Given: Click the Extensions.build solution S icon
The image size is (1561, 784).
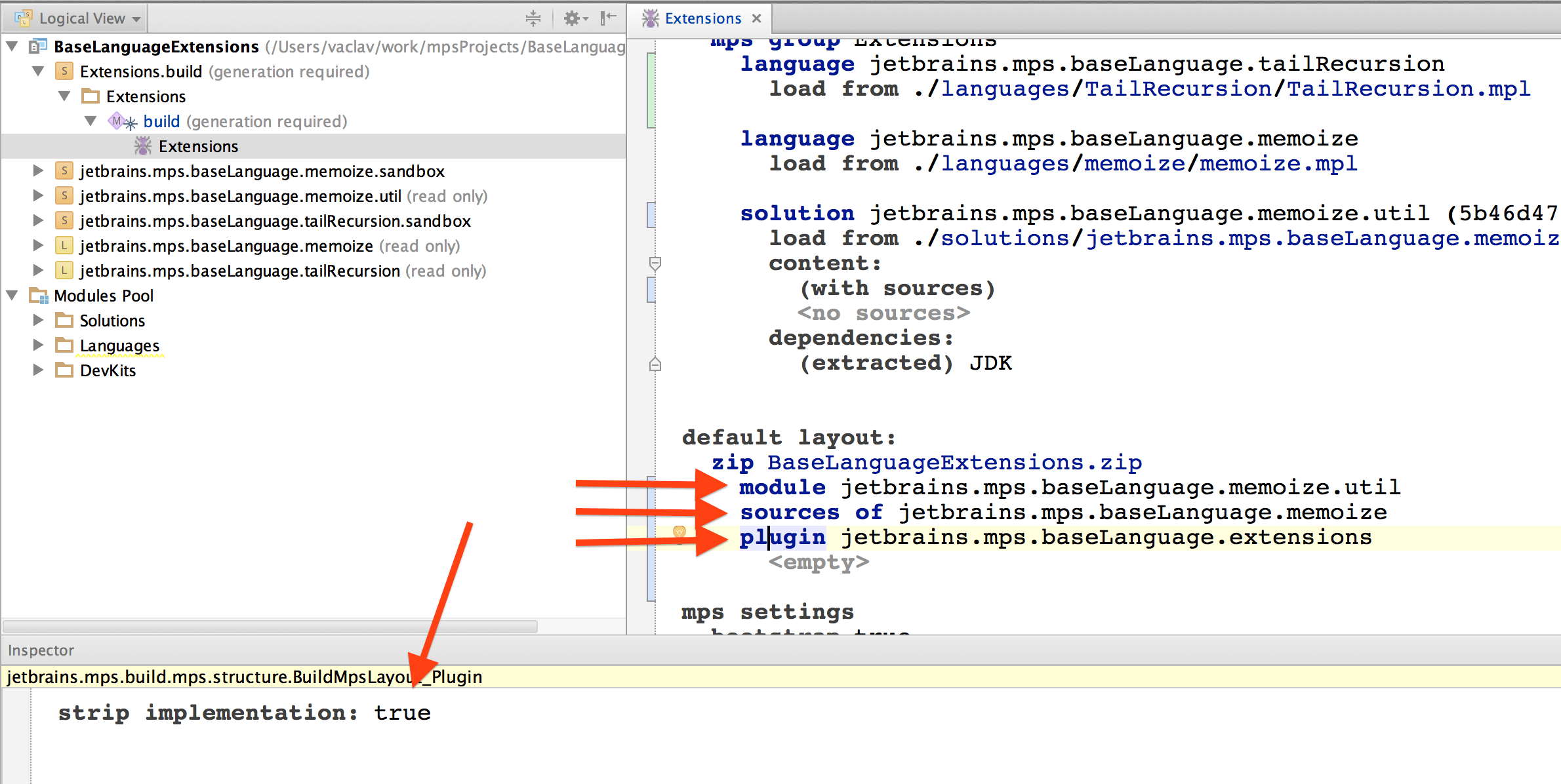Looking at the screenshot, I should click(64, 71).
